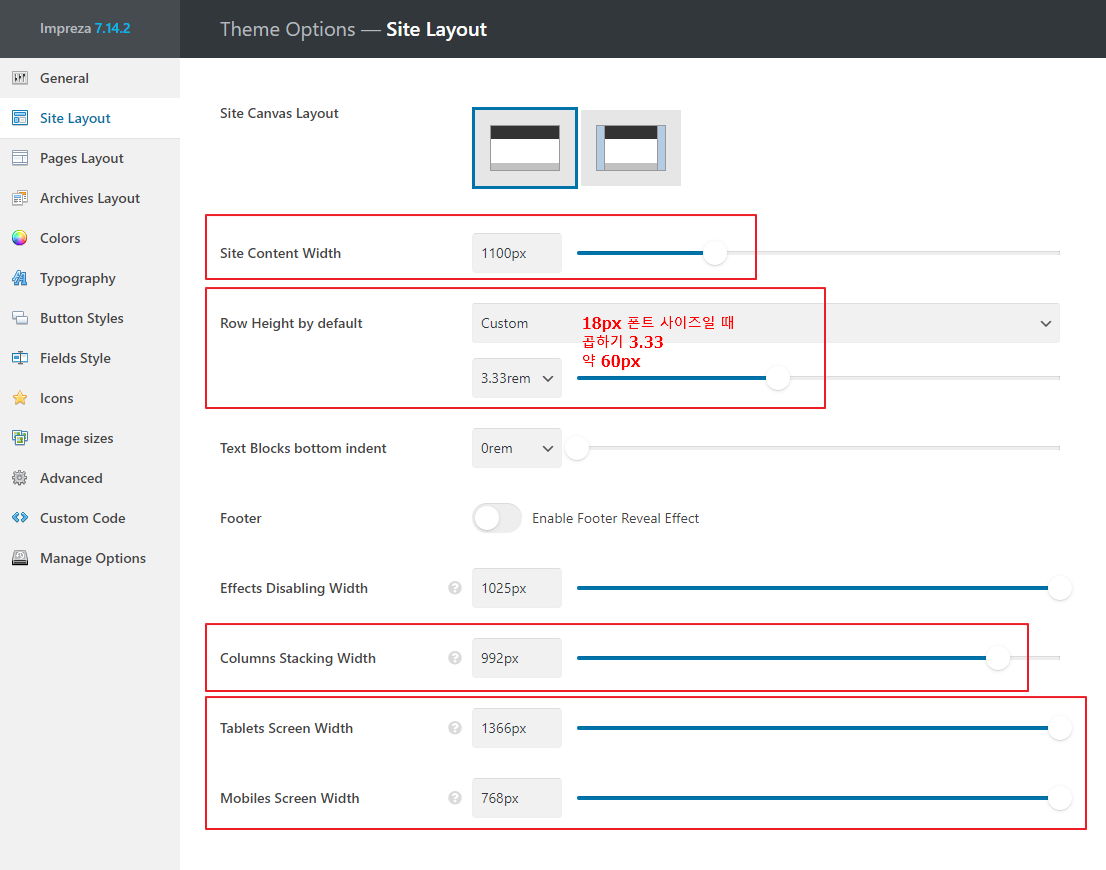Click the Pages Layout sidebar icon
1106x870 pixels.
click(x=20, y=158)
